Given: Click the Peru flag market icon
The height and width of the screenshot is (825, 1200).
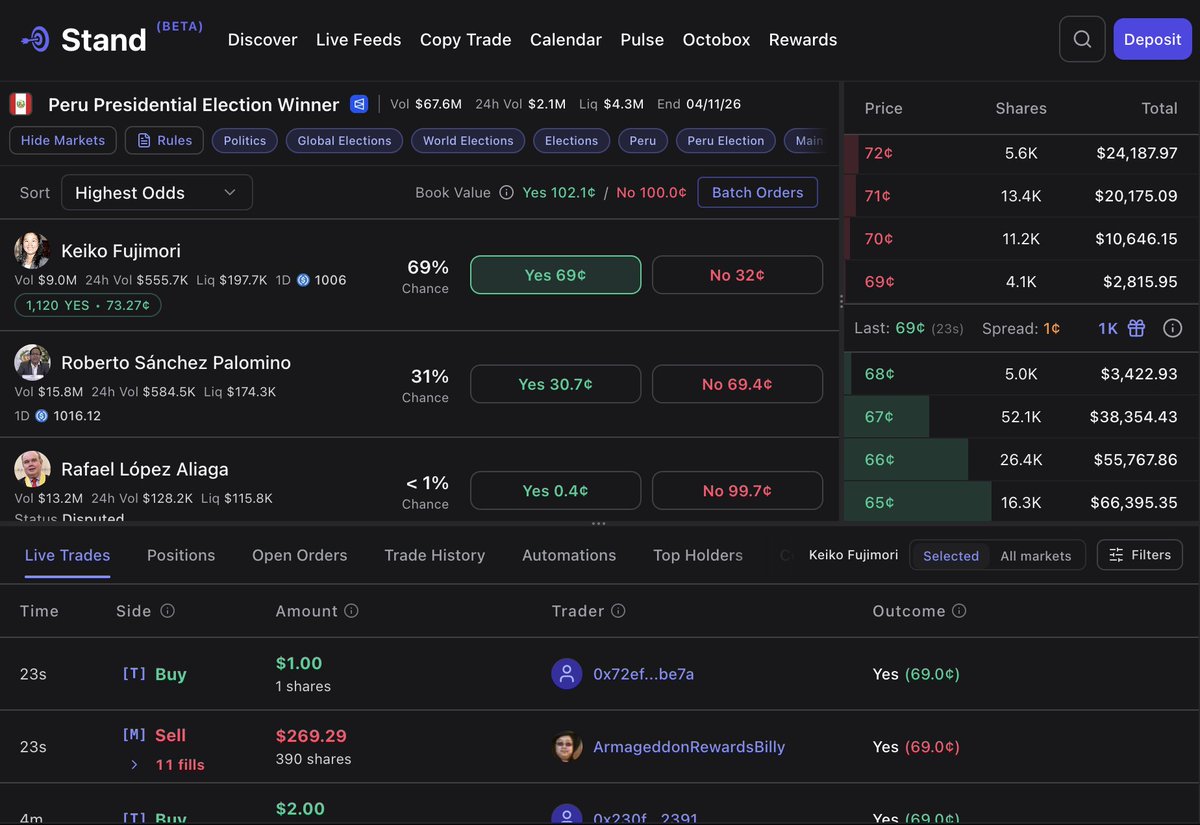Looking at the screenshot, I should tap(21, 104).
